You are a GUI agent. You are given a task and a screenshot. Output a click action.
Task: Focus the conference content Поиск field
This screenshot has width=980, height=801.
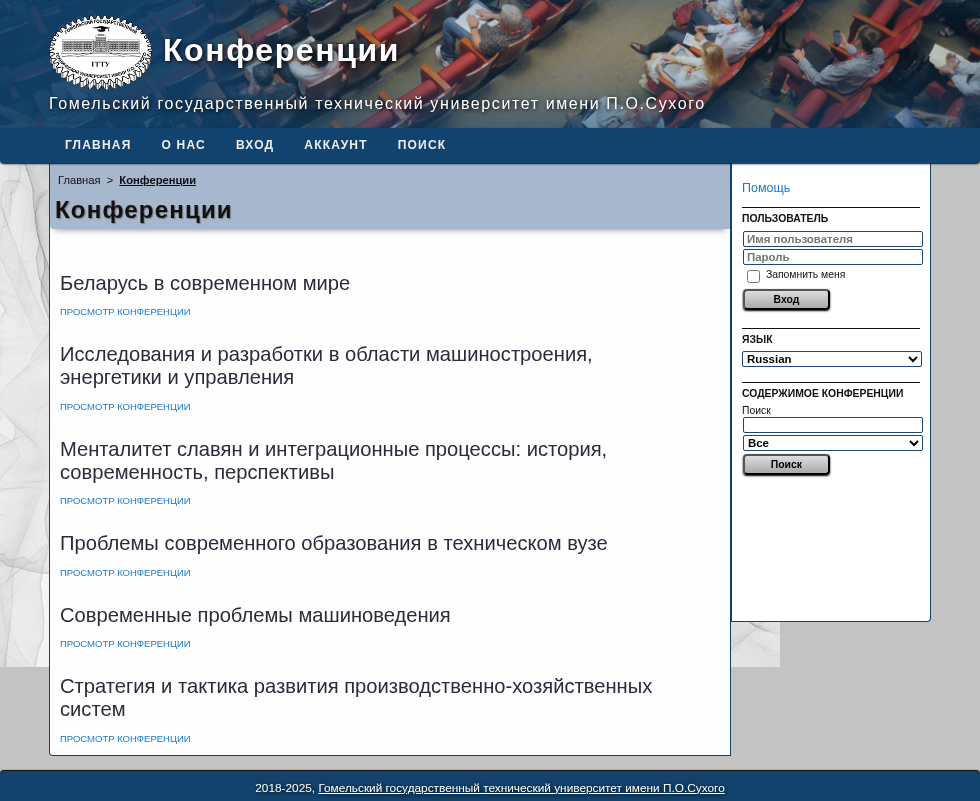832,425
